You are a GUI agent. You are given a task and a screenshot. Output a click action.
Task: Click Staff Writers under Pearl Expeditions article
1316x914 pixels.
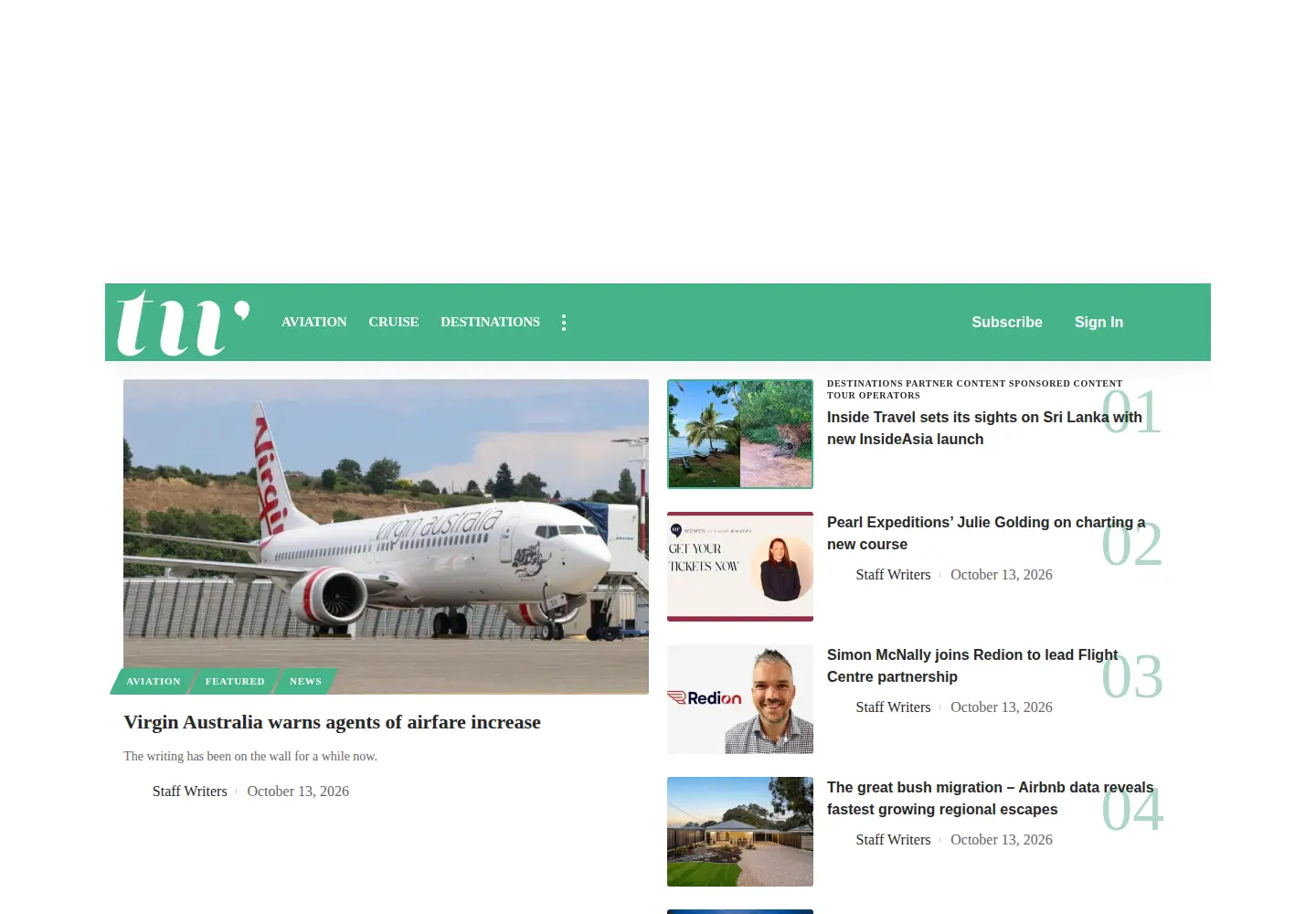(x=893, y=575)
